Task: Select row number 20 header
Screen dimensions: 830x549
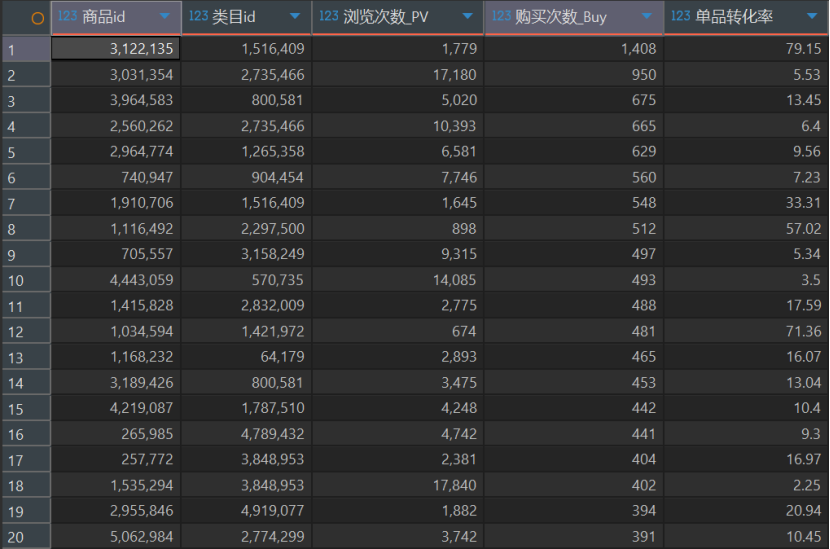Action: [26, 537]
